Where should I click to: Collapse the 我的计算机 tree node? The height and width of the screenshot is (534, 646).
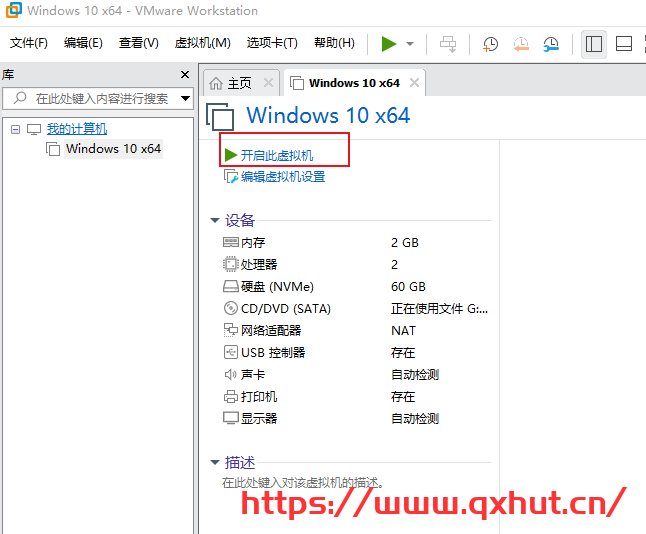tap(16, 129)
